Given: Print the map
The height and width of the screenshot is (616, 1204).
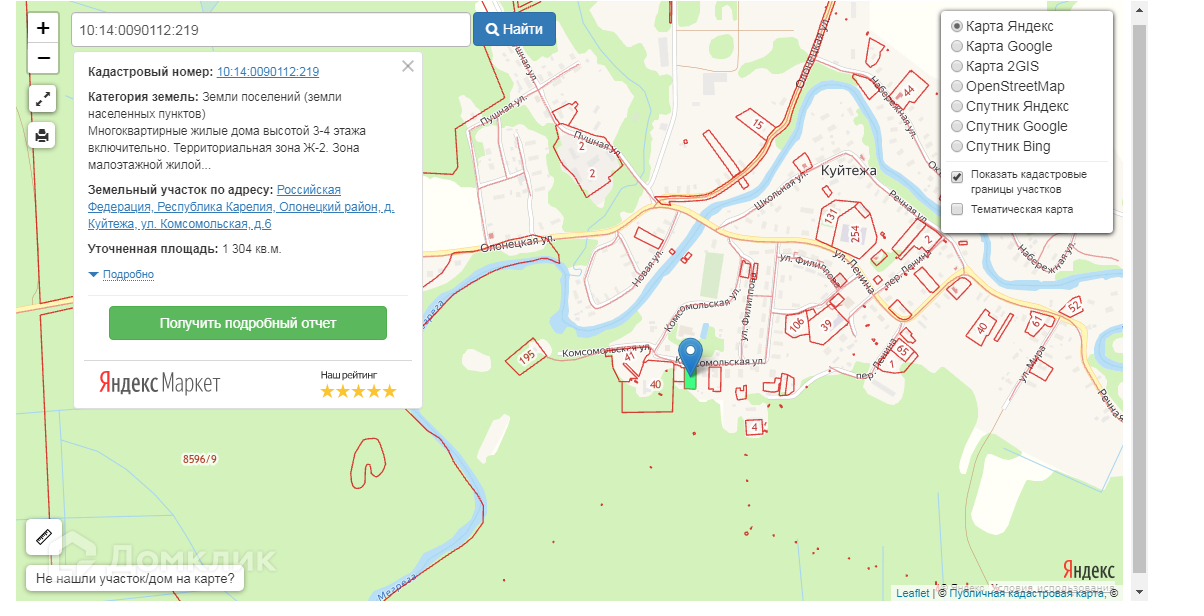Looking at the screenshot, I should coord(43,135).
